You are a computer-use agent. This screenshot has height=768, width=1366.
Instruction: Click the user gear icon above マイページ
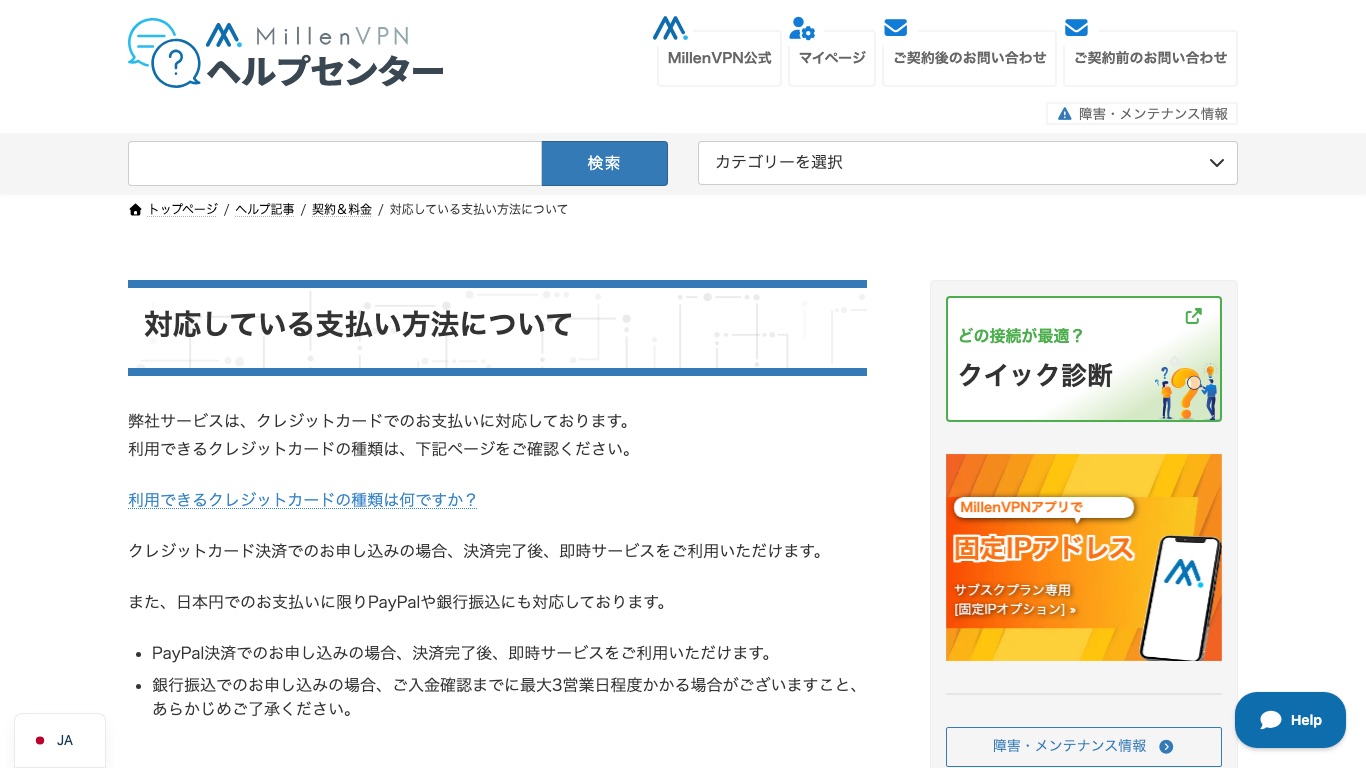click(802, 28)
